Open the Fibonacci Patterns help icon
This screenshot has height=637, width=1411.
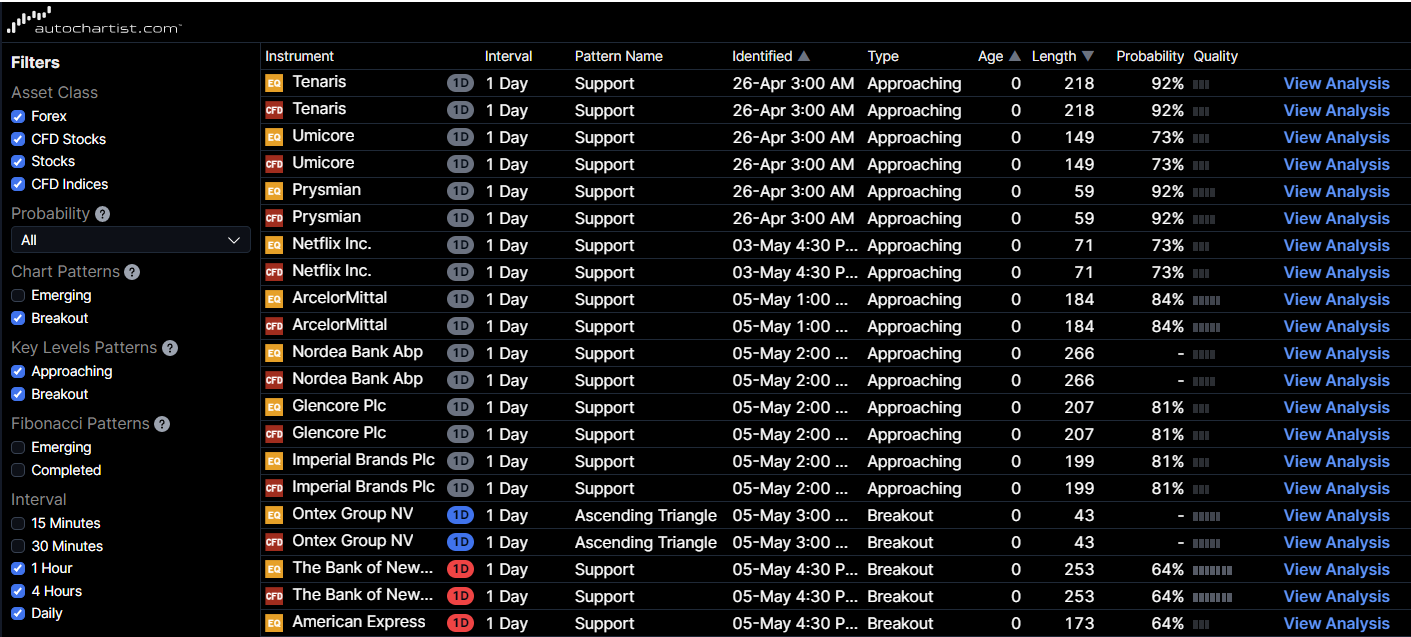click(x=162, y=424)
